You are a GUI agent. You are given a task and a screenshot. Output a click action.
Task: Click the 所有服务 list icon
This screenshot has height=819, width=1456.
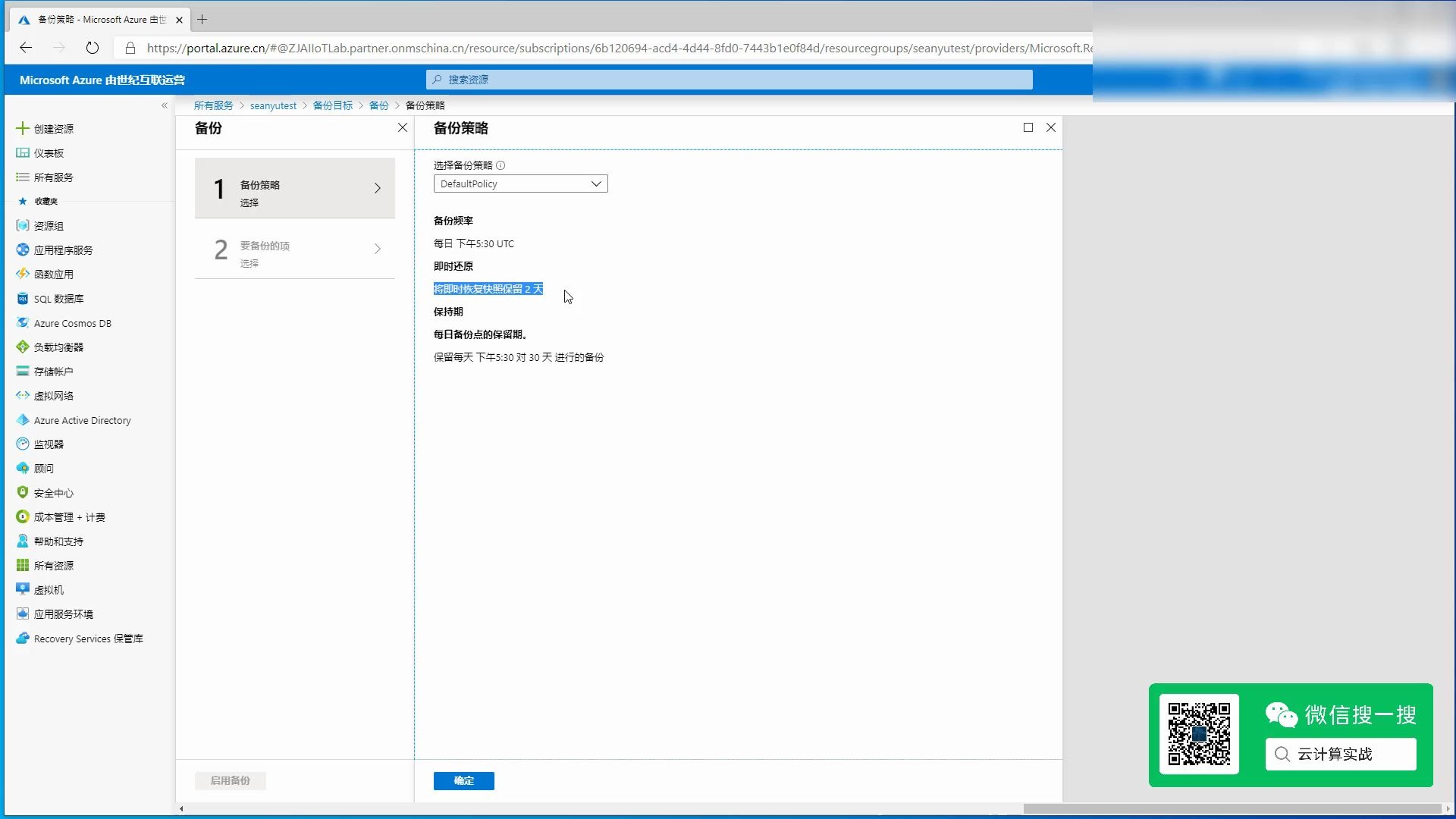click(x=23, y=177)
